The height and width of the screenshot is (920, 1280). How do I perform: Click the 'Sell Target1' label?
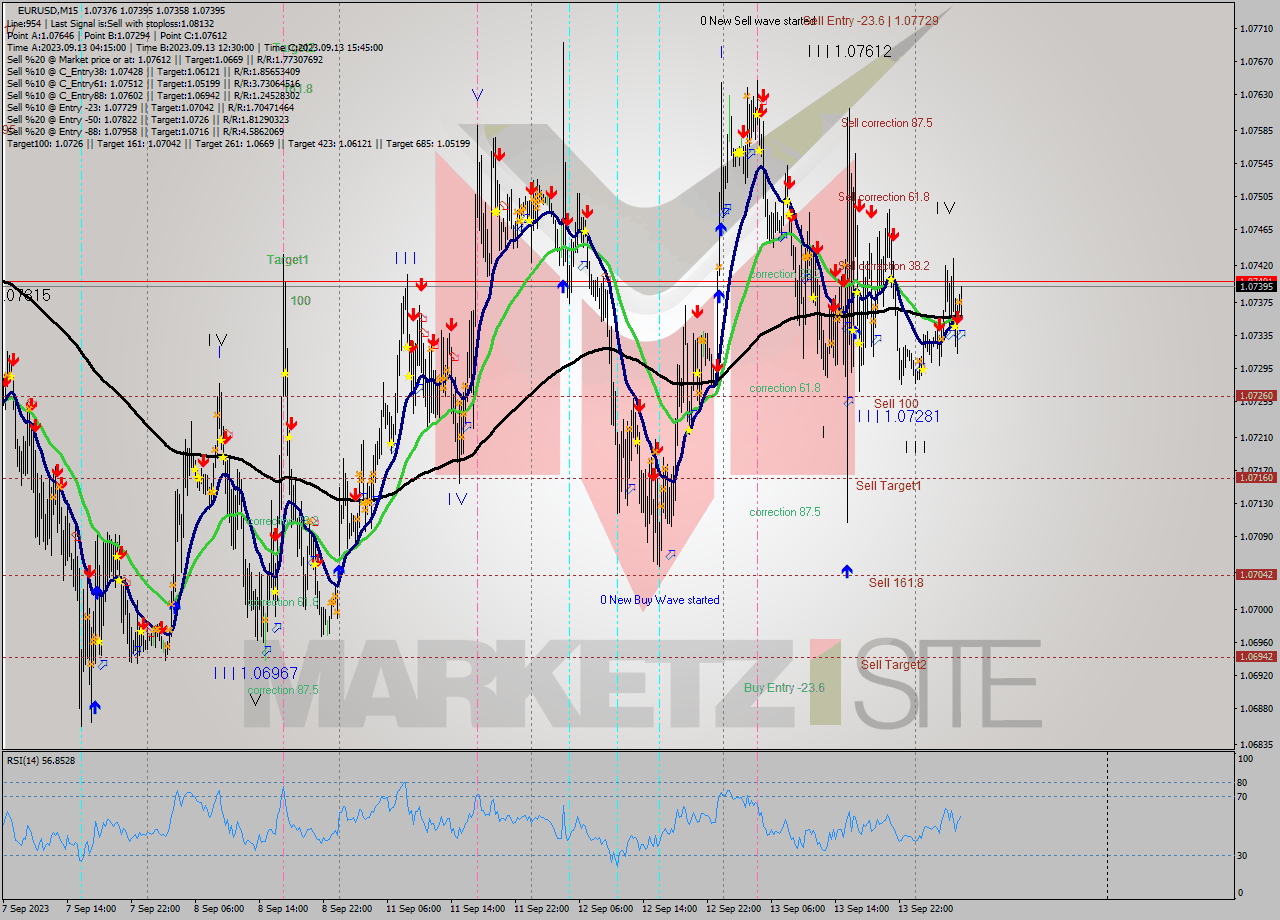coord(889,486)
